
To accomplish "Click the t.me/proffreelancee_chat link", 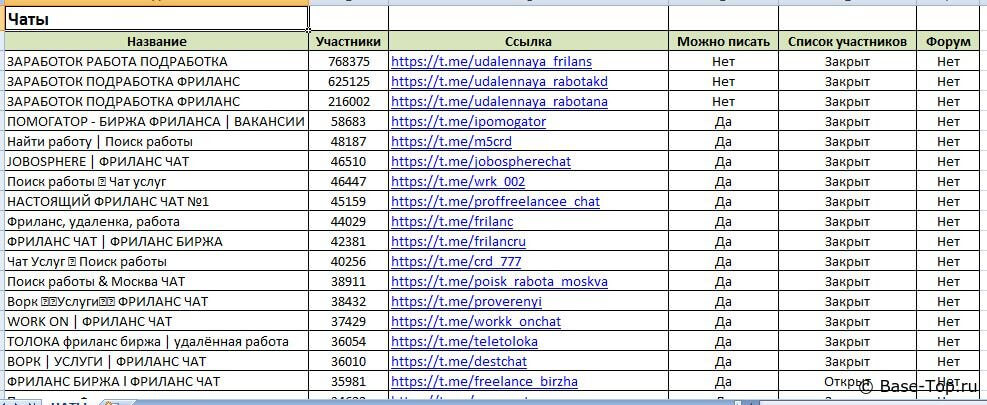I will 495,202.
